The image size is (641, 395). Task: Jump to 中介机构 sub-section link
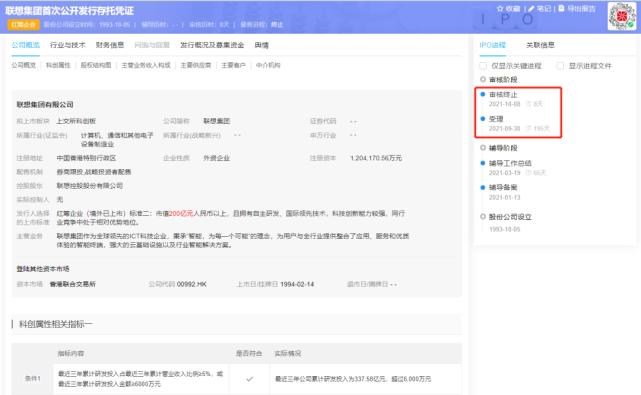pos(268,65)
